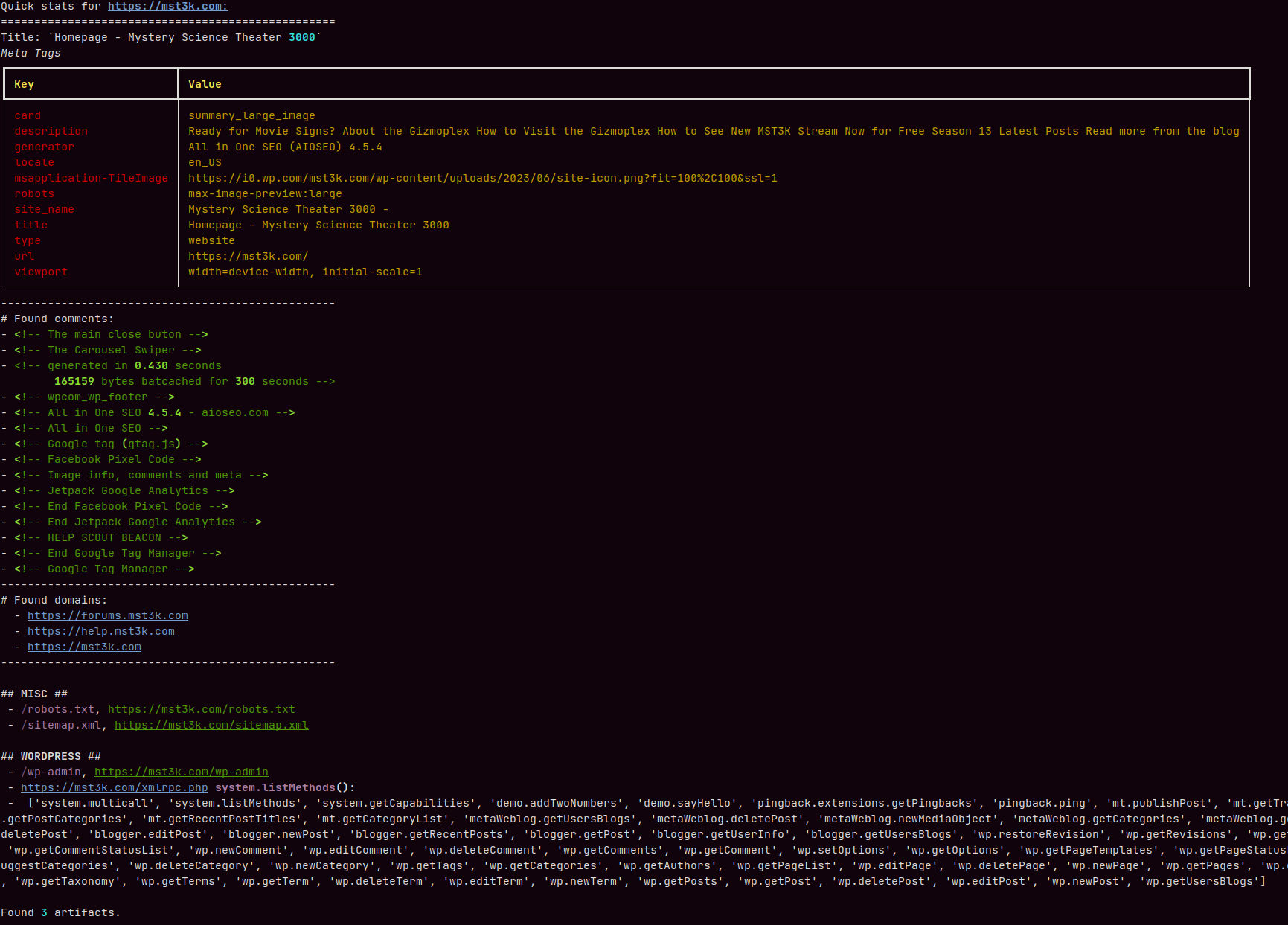Click 'demo.sayHello' in the methods list

688,803
